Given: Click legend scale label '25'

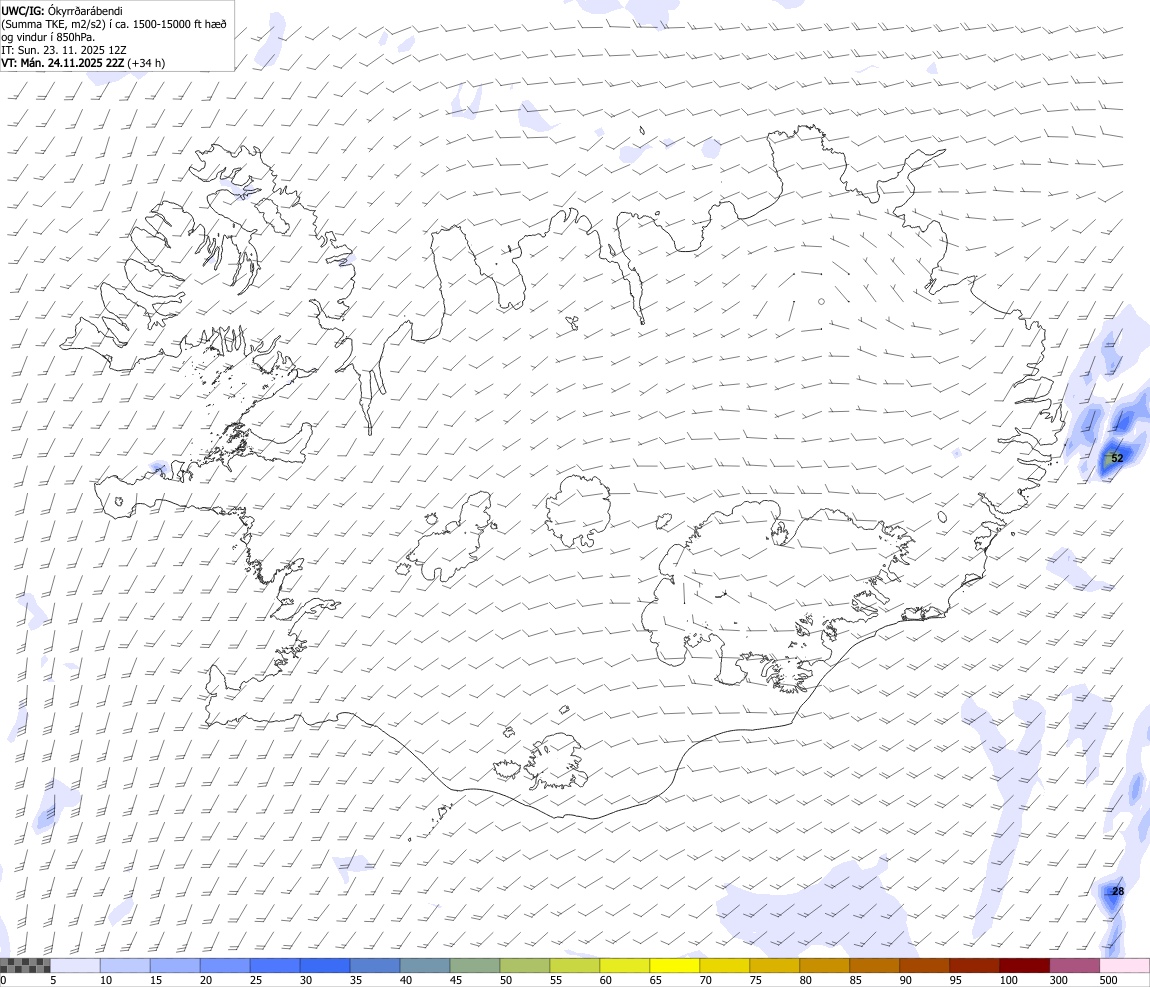Looking at the screenshot, I should (256, 980).
